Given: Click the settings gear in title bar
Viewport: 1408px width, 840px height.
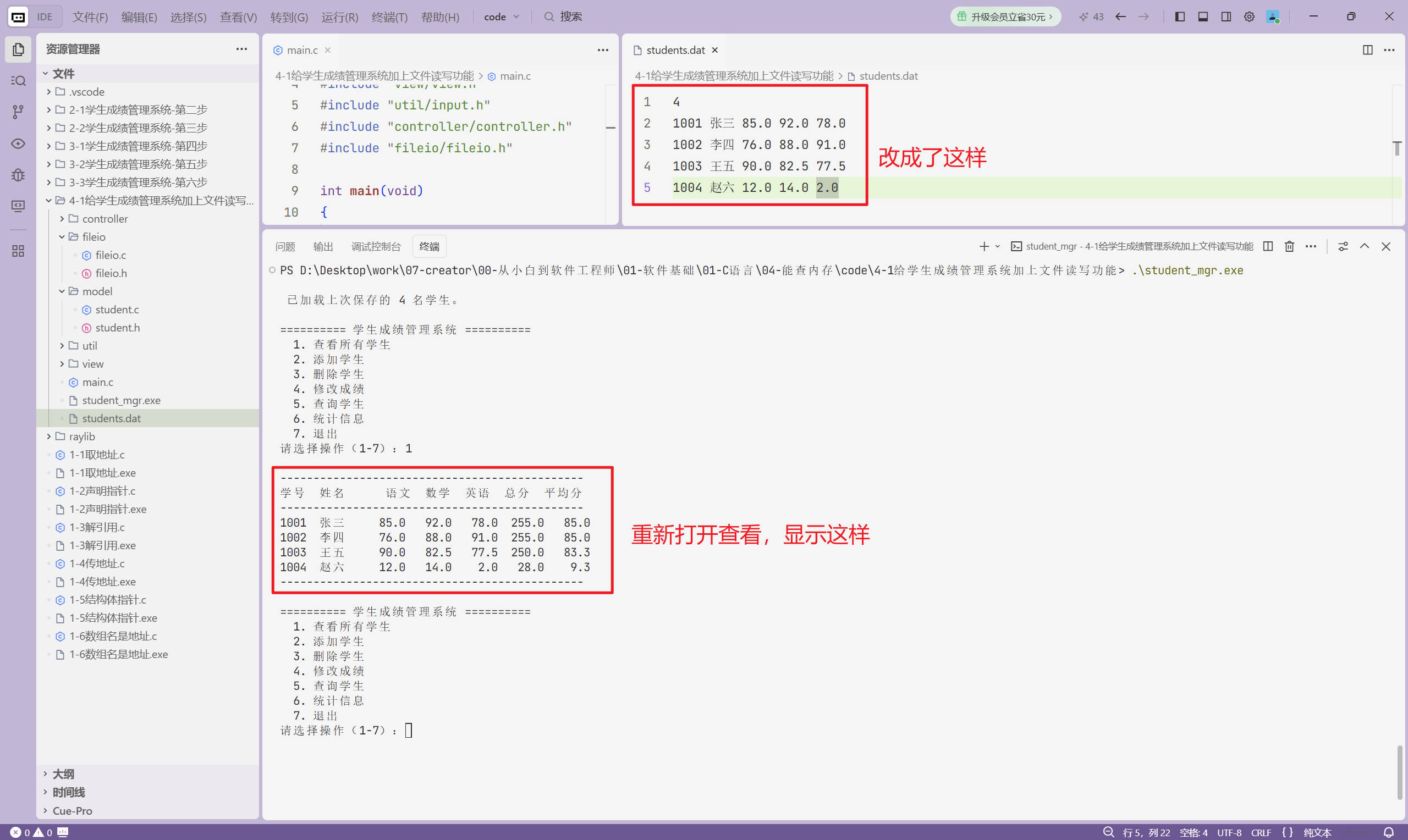Looking at the screenshot, I should coord(1249,17).
